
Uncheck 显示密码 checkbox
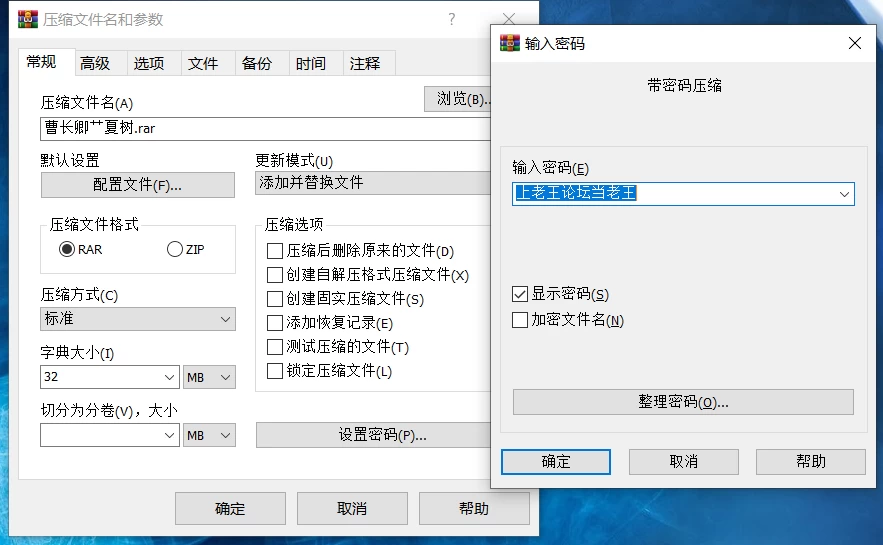coord(520,294)
